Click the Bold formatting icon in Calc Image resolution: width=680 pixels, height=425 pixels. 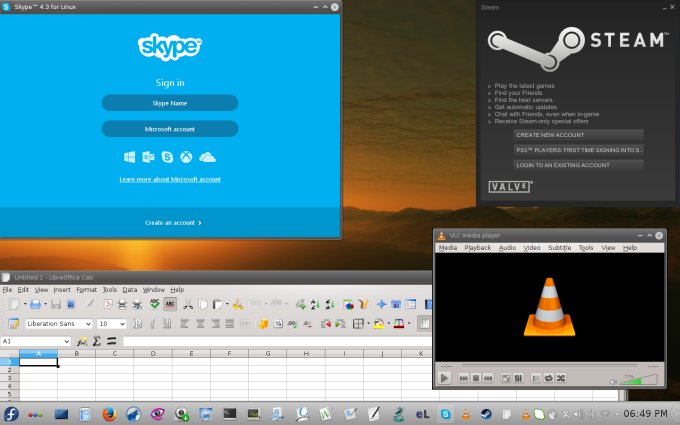(x=136, y=324)
